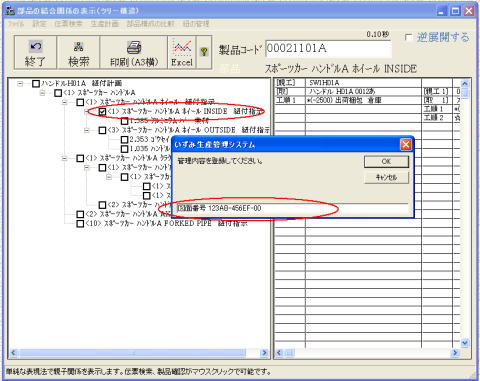Open the 伝票検索 menu
Image resolution: width=480 pixels, height=381 pixels.
tap(68, 24)
